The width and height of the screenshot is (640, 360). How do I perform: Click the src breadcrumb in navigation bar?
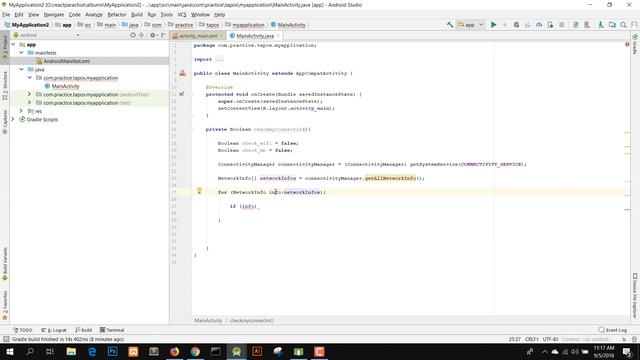tap(84, 25)
